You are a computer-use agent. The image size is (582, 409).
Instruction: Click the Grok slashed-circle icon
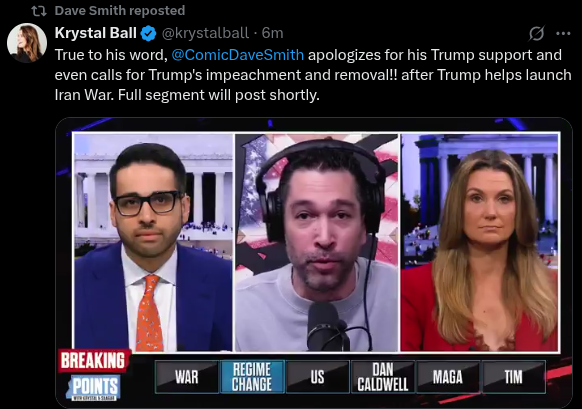point(536,33)
